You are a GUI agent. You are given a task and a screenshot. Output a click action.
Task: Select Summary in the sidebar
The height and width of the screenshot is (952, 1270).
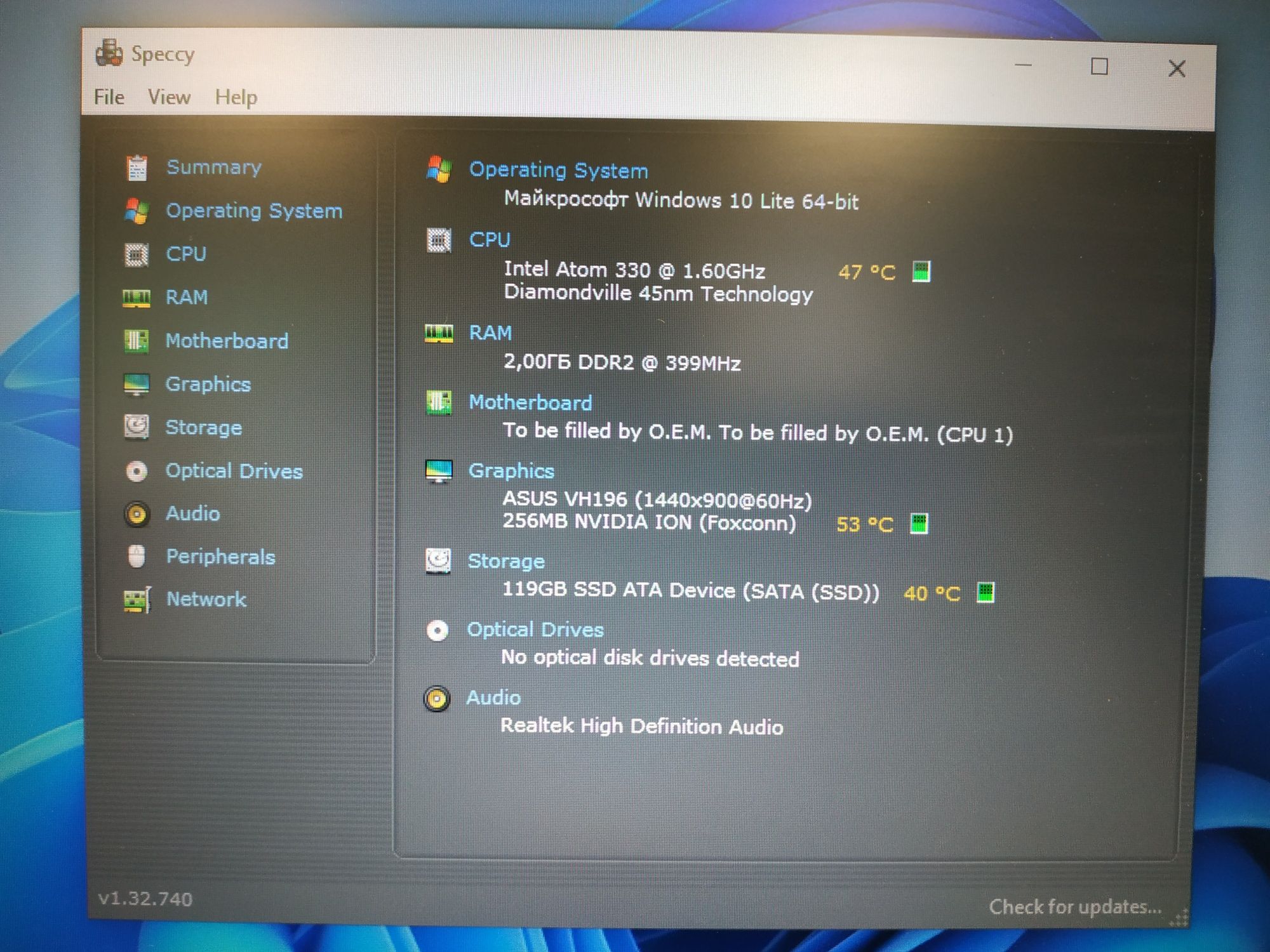tap(214, 167)
